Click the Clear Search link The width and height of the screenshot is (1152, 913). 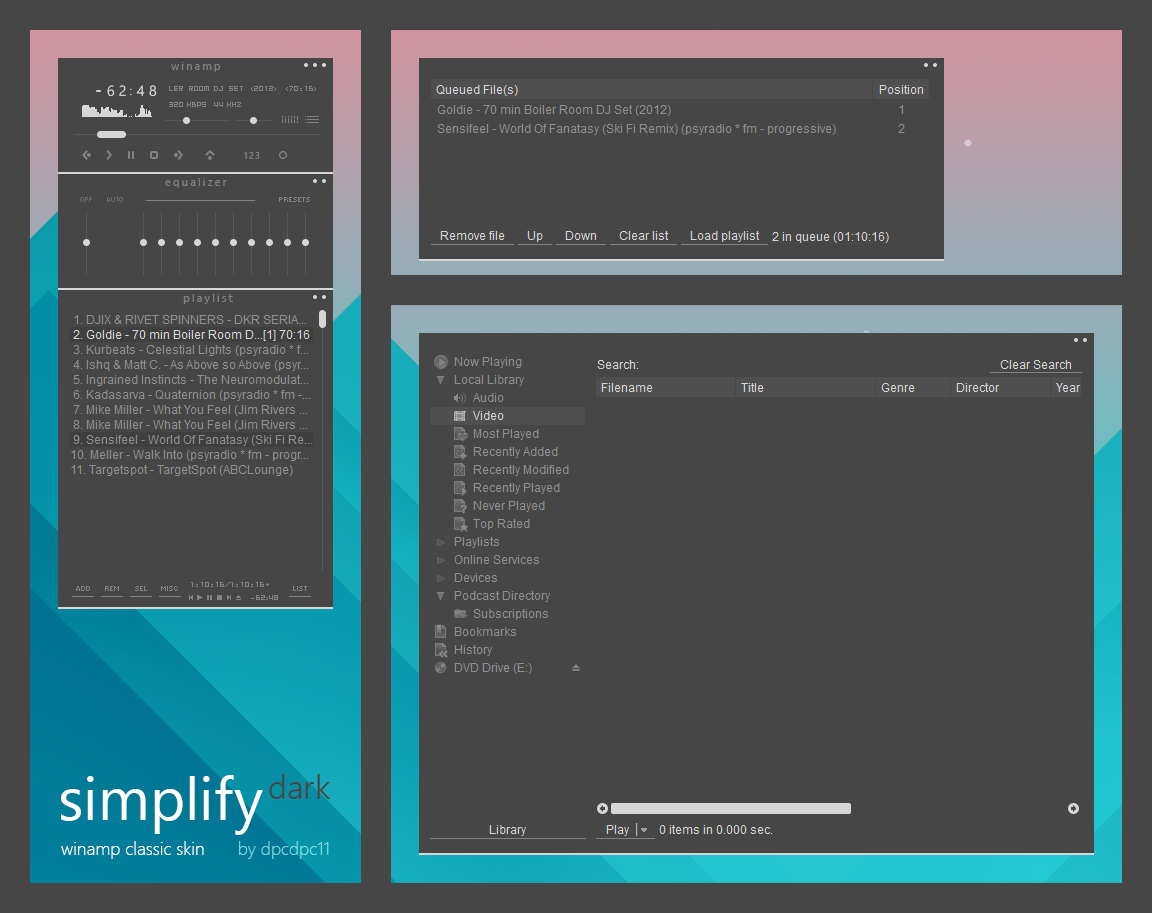click(1034, 364)
